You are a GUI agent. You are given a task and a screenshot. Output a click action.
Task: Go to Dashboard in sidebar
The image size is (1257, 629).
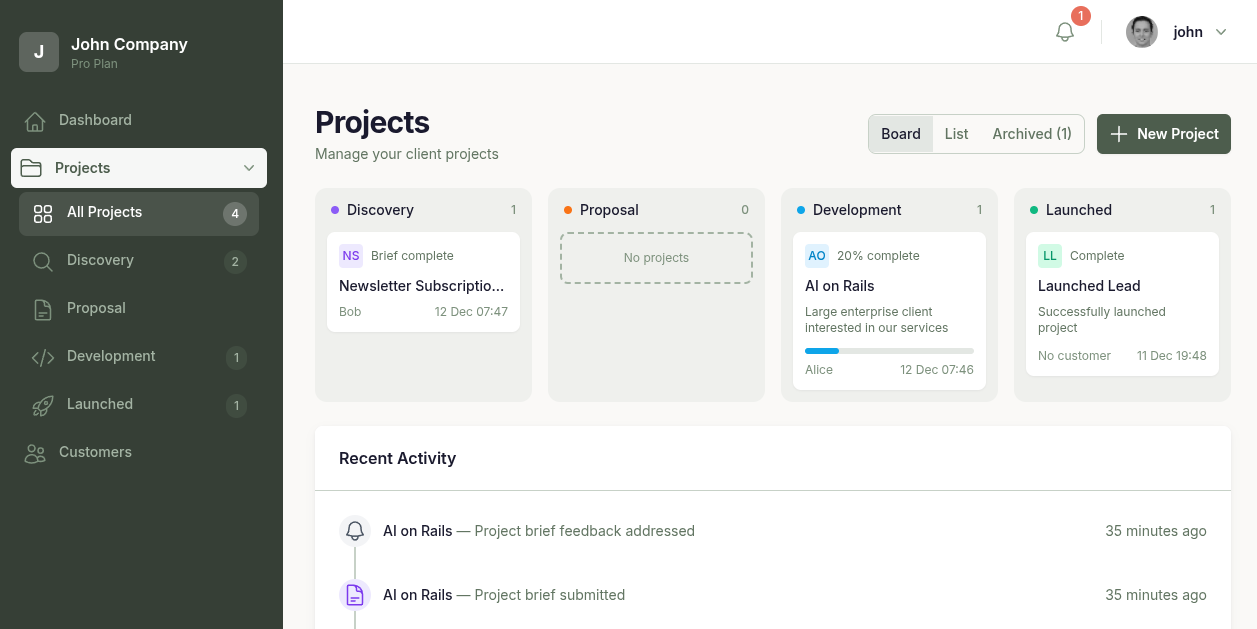(x=141, y=120)
